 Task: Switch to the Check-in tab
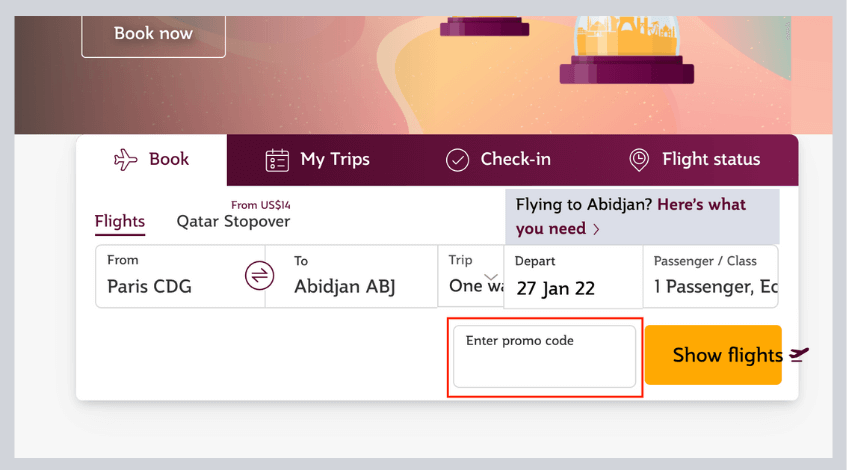point(498,160)
